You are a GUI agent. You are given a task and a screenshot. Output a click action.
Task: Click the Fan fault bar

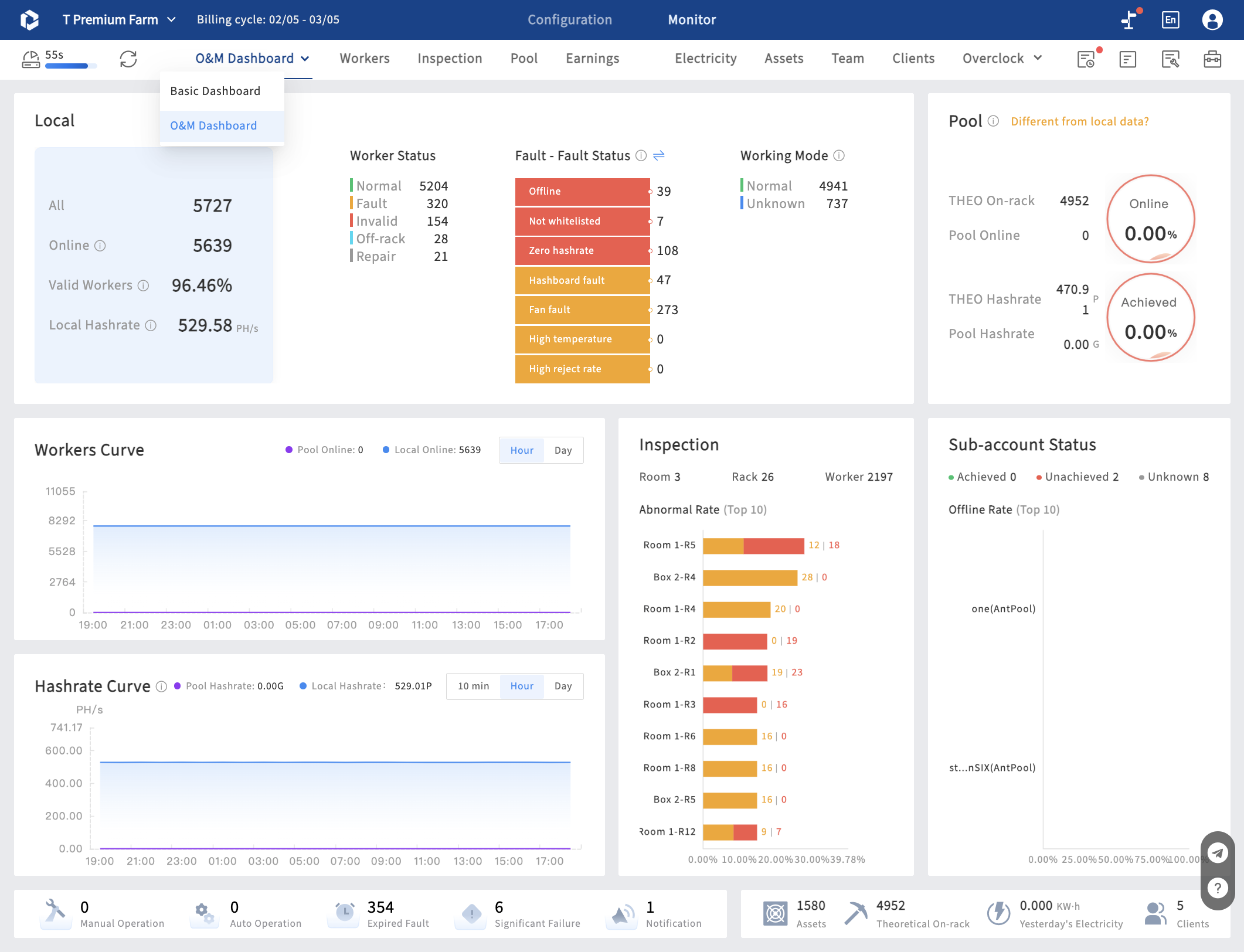click(x=582, y=310)
